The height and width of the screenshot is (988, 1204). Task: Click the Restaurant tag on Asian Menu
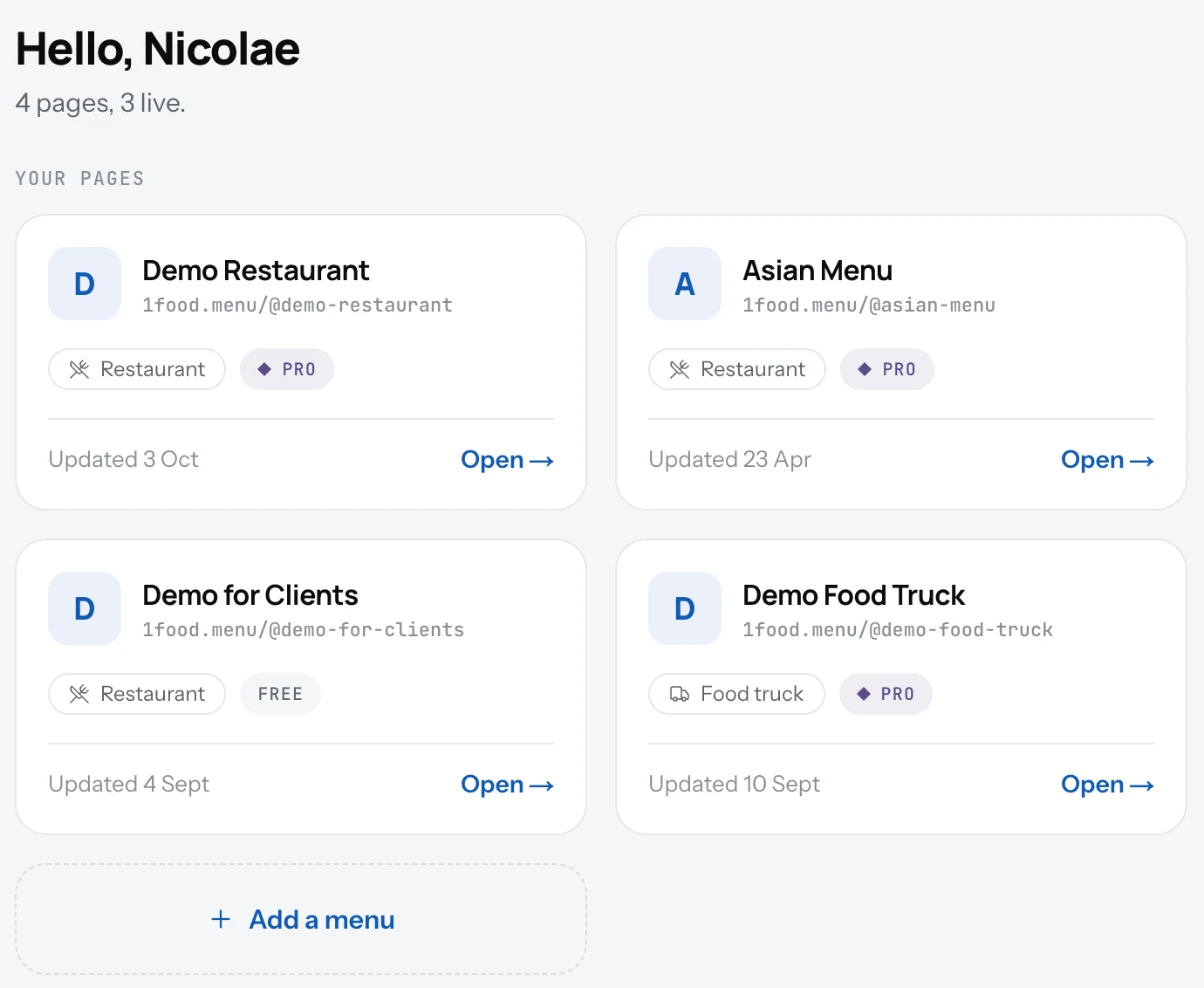[x=737, y=369]
